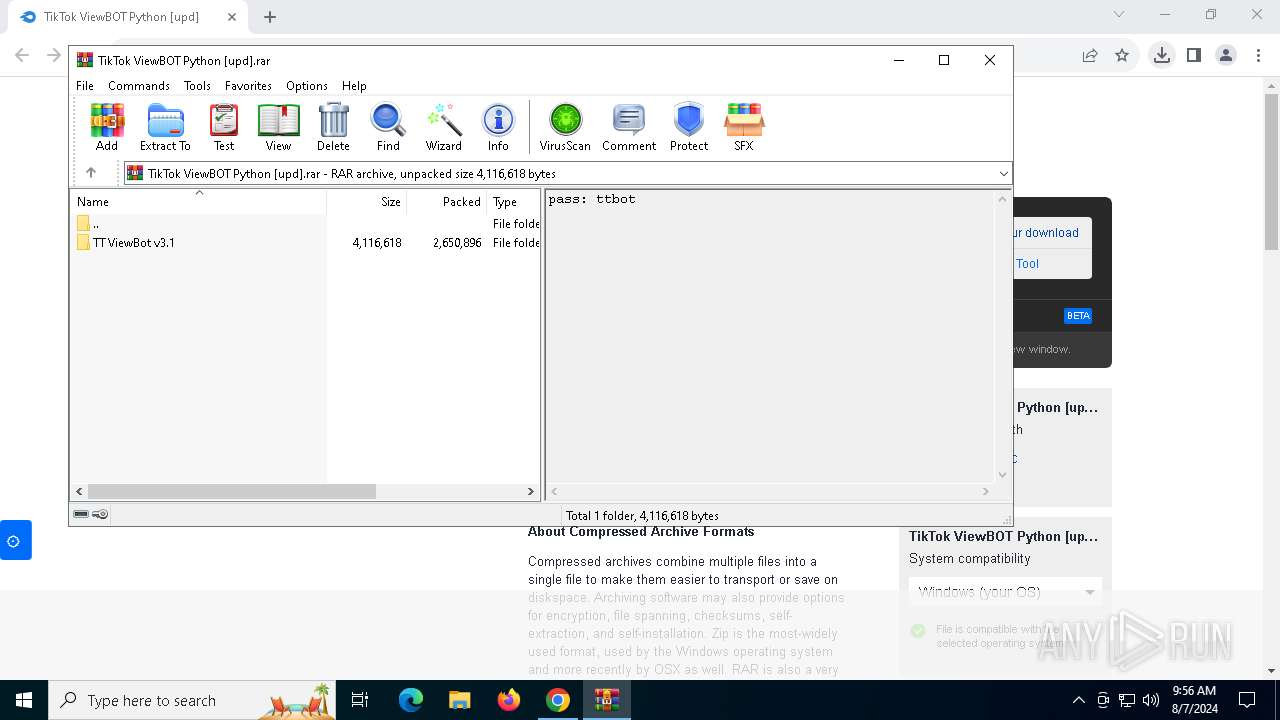
Task: Click the 'pass: ttbot' comment text
Action: (x=592, y=199)
